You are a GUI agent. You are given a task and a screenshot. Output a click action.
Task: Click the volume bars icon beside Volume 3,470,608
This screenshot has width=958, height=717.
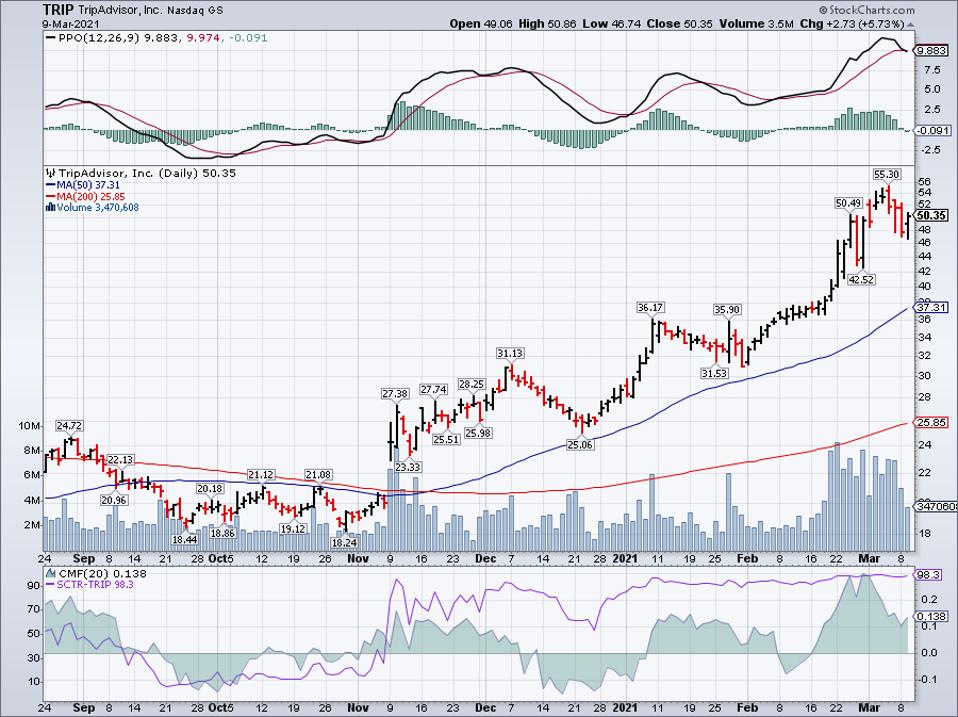(x=51, y=207)
